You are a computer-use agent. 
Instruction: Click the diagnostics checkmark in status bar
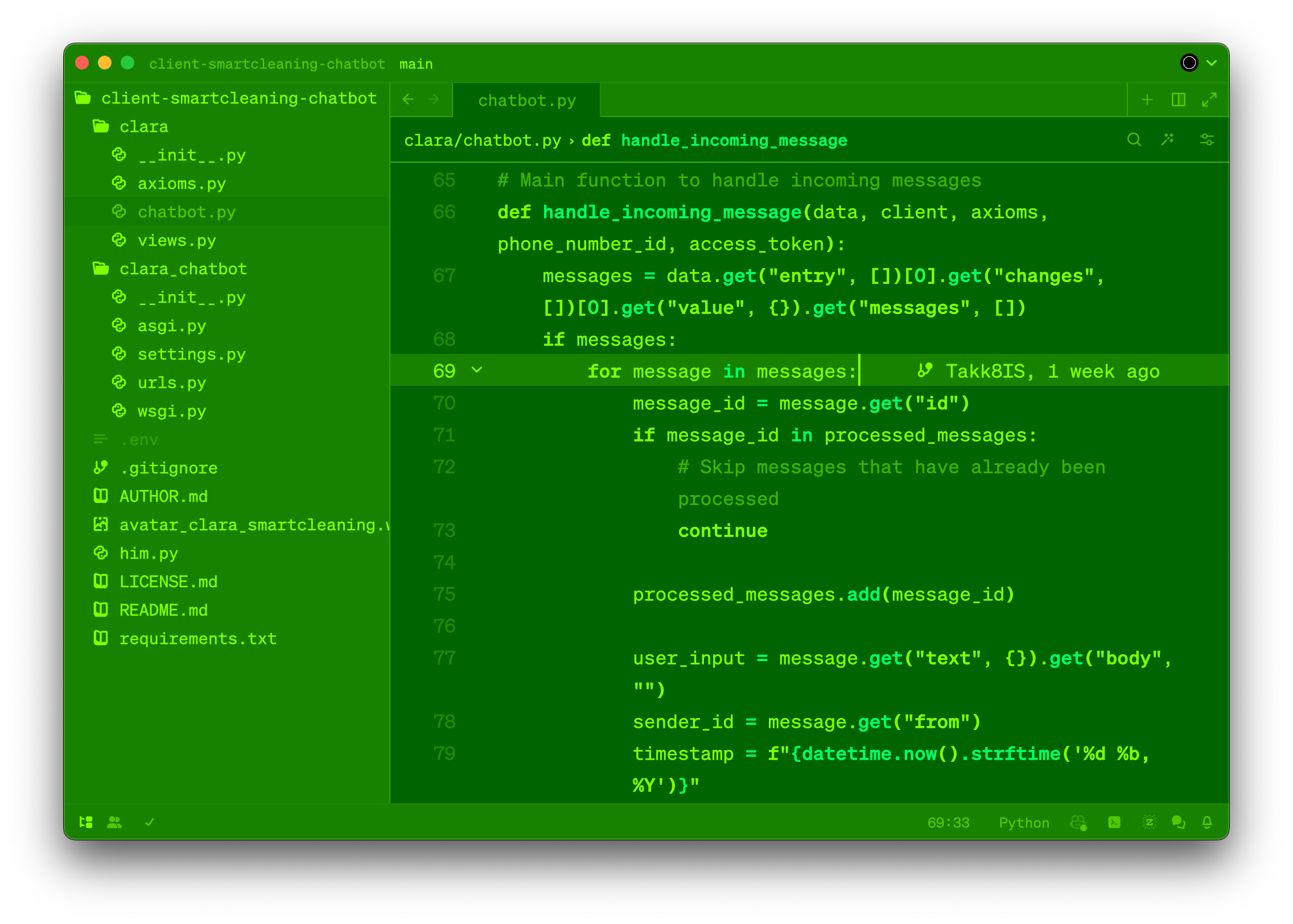pos(150,822)
